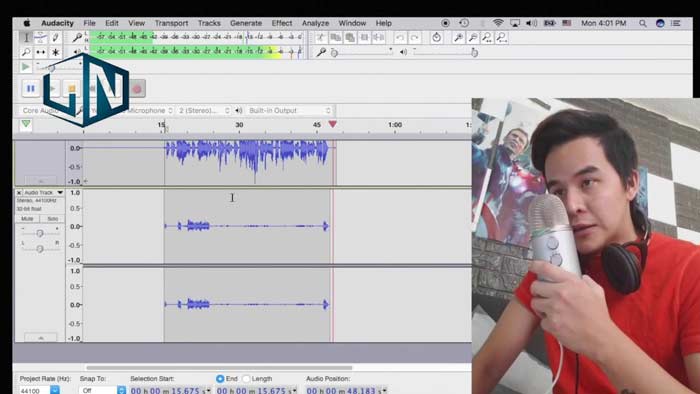The image size is (700, 394).
Task: Select the Selection (I-beam) tool
Action: coord(26,37)
